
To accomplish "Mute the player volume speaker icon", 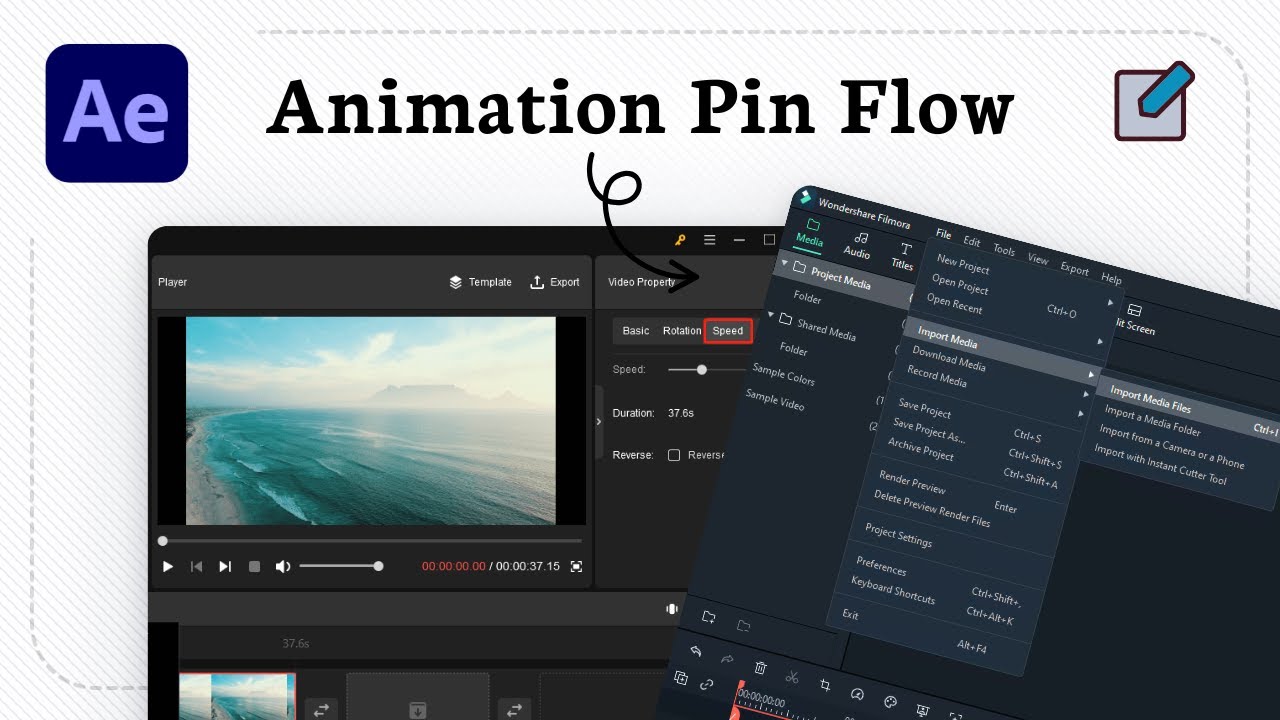I will 283,566.
